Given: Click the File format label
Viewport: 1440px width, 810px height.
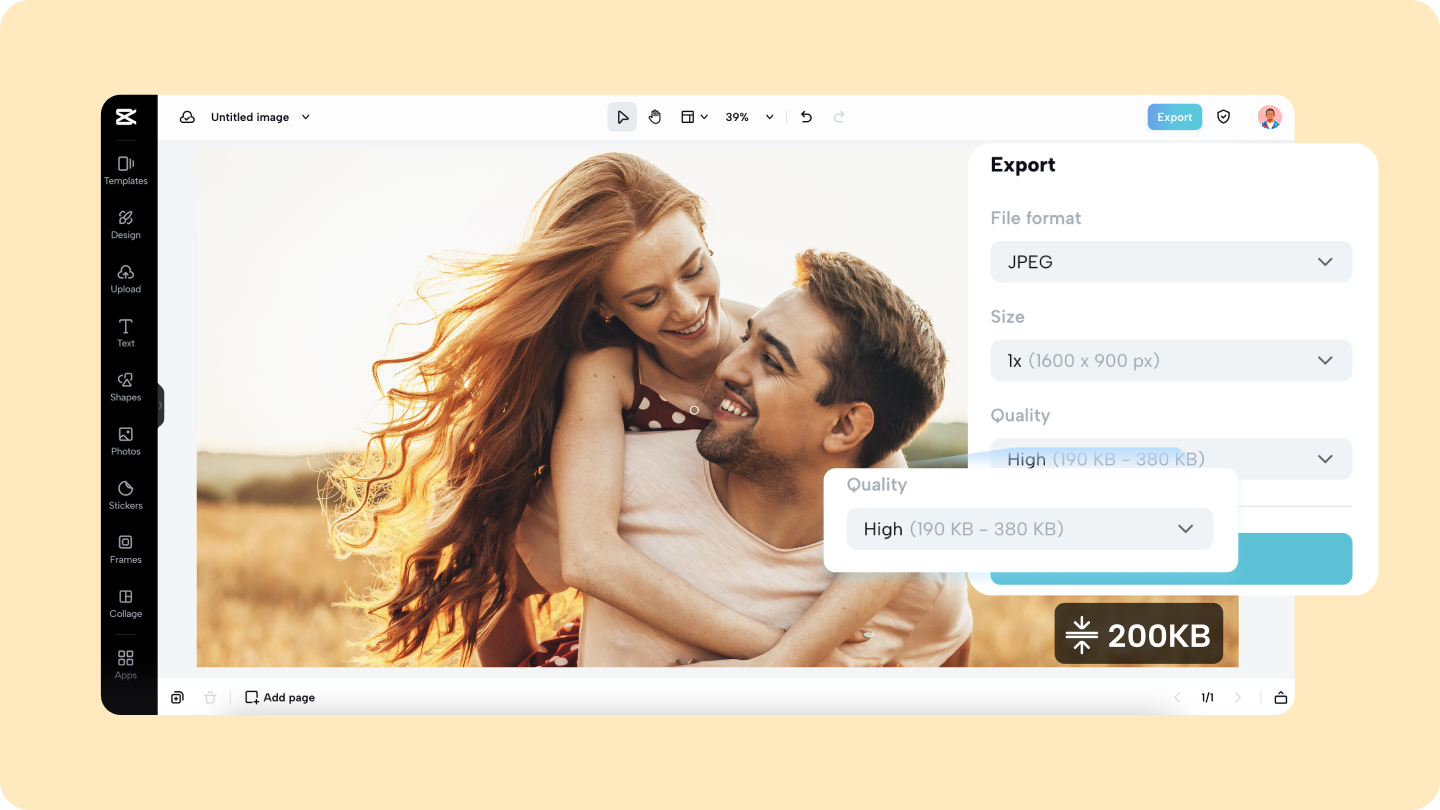Looking at the screenshot, I should [x=1035, y=218].
